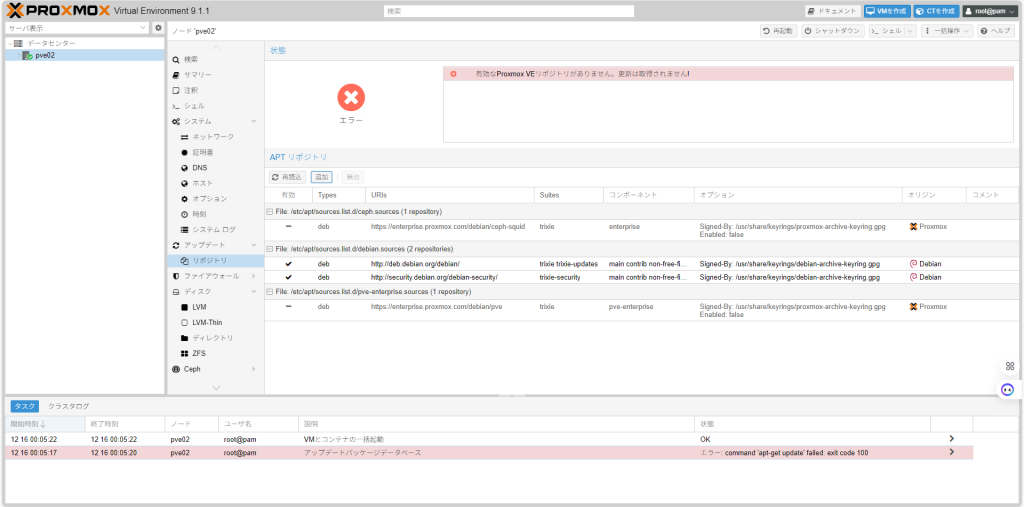Switch to the Cluster log (クラスタログ) tab
The height and width of the screenshot is (507, 1024).
(69, 406)
